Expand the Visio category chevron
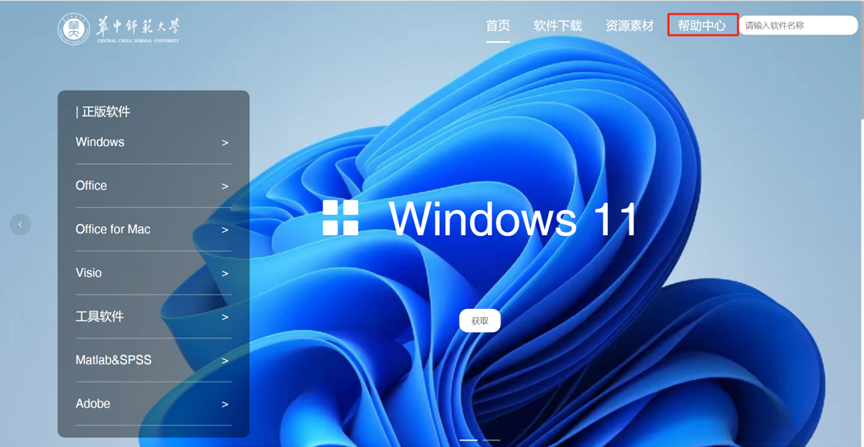Image resolution: width=864 pixels, height=447 pixels. [225, 273]
